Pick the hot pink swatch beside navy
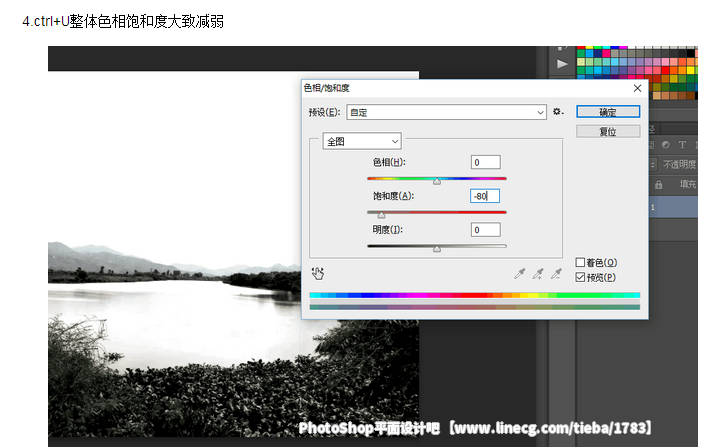This screenshot has width=707, height=447. [x=607, y=54]
